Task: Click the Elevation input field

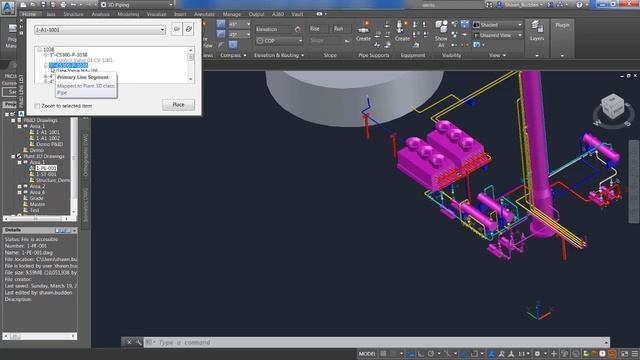Action: pyautogui.click(x=274, y=29)
